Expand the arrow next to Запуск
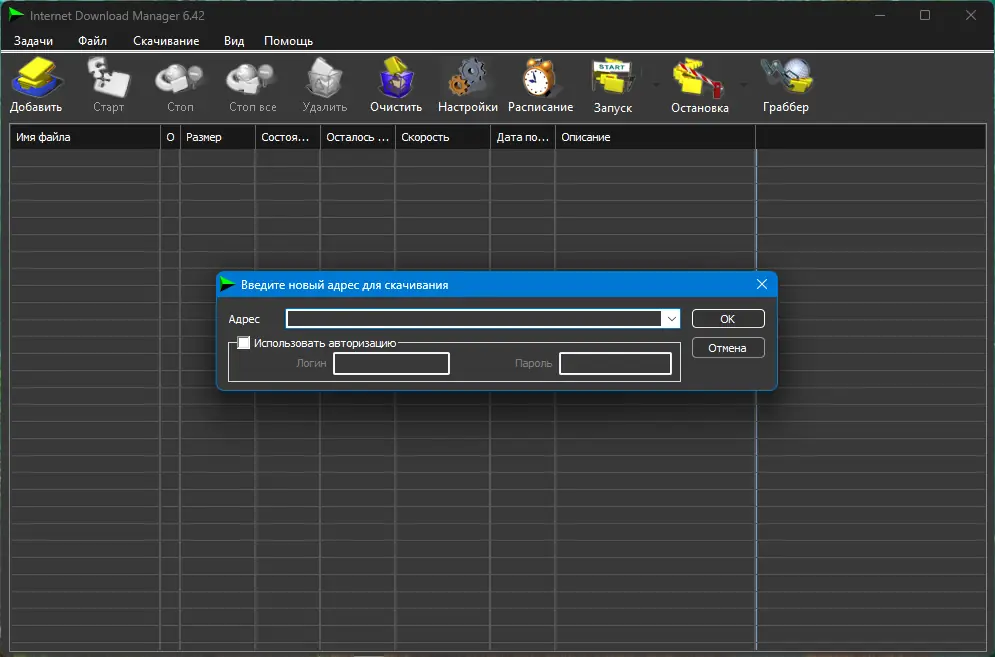 point(656,84)
